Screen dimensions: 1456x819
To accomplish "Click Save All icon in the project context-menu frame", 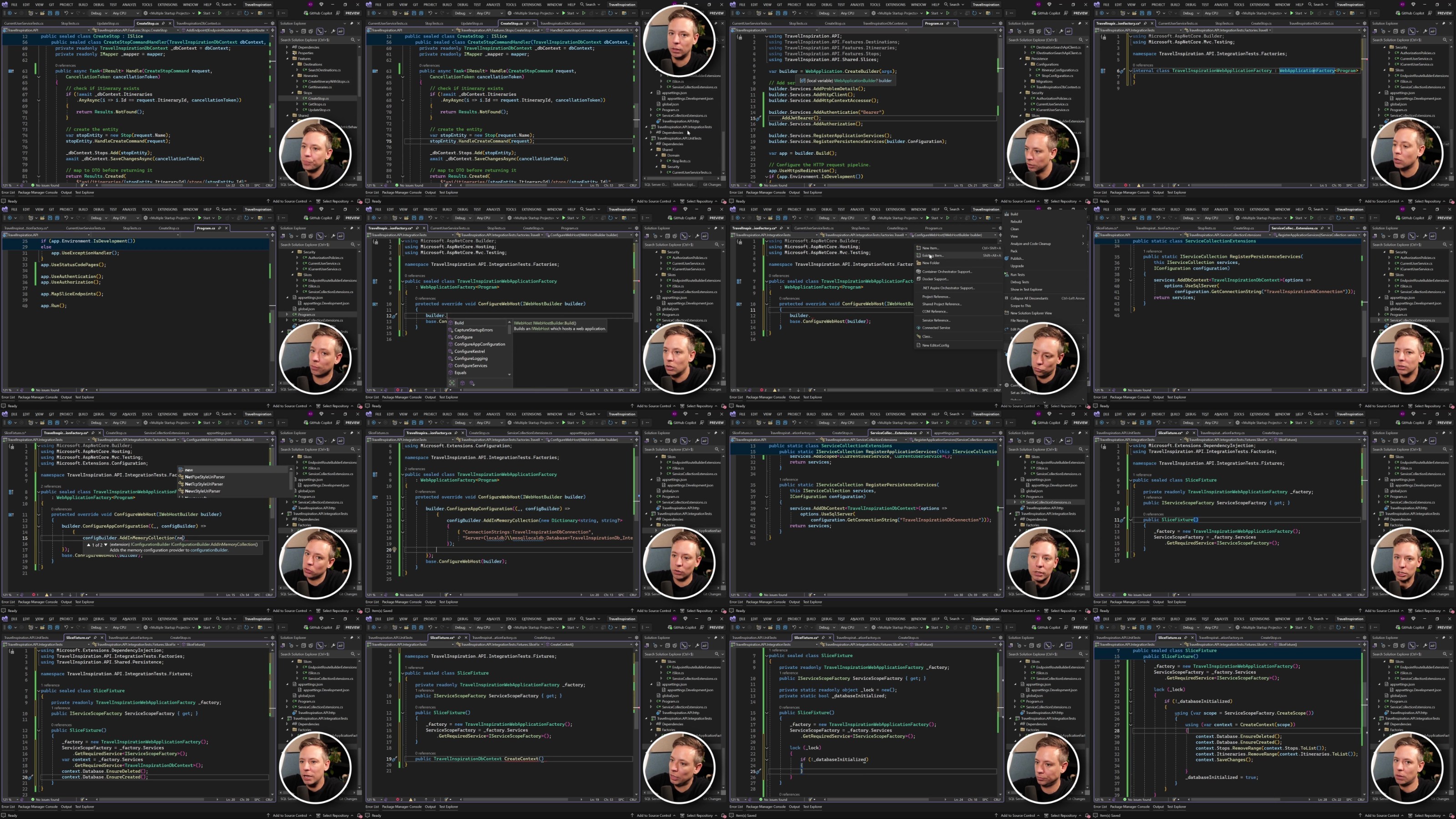I will (786, 218).
